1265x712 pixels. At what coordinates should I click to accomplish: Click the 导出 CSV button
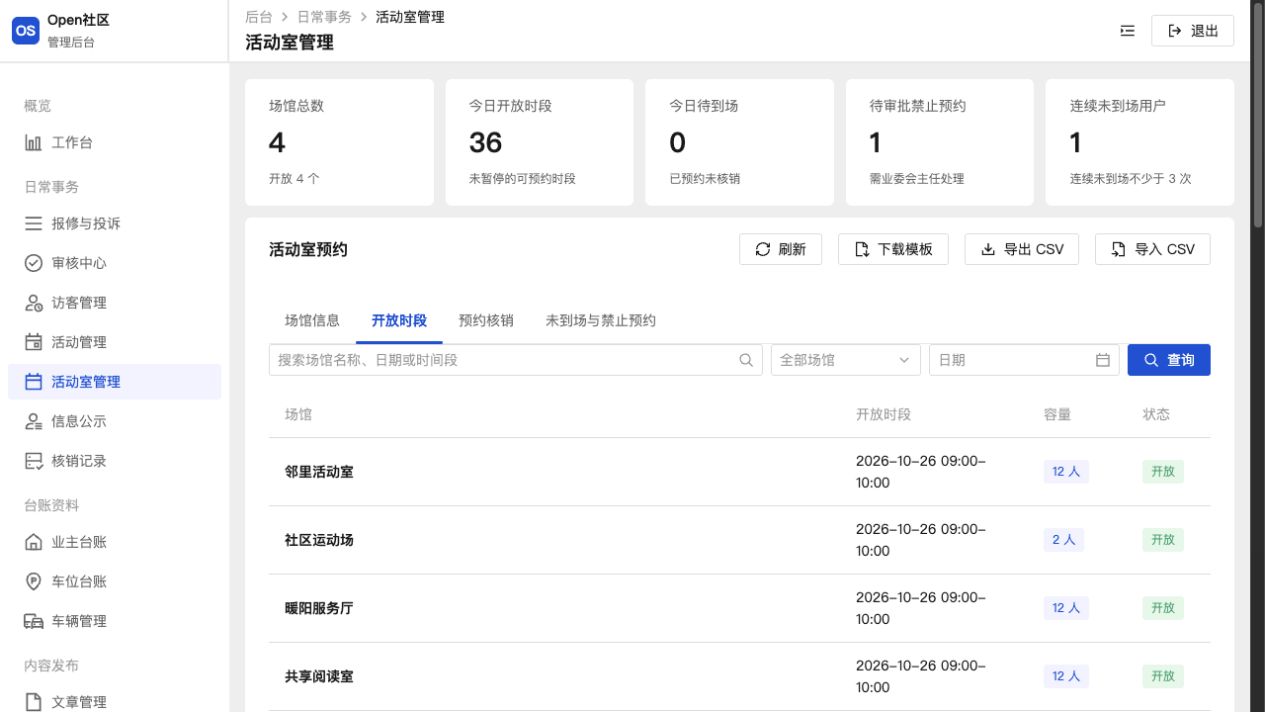(1022, 249)
